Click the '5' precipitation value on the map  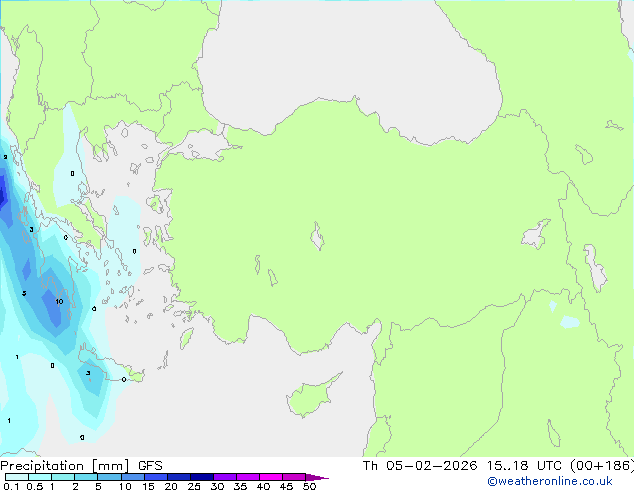click(x=24, y=293)
